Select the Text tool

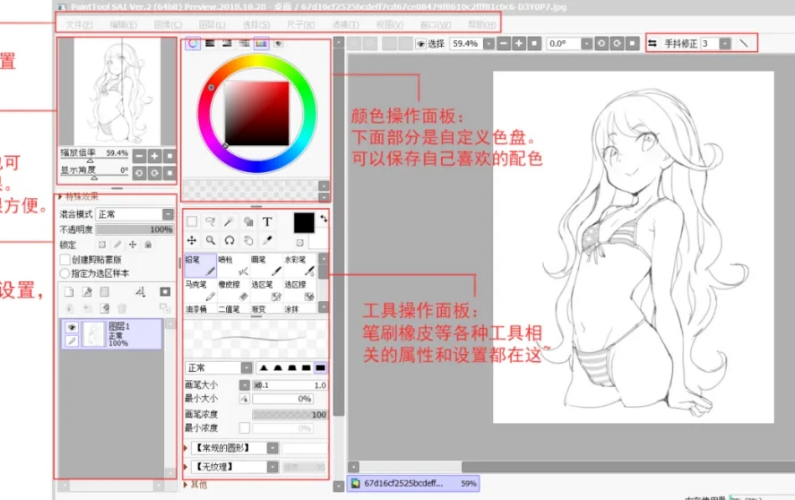267,222
